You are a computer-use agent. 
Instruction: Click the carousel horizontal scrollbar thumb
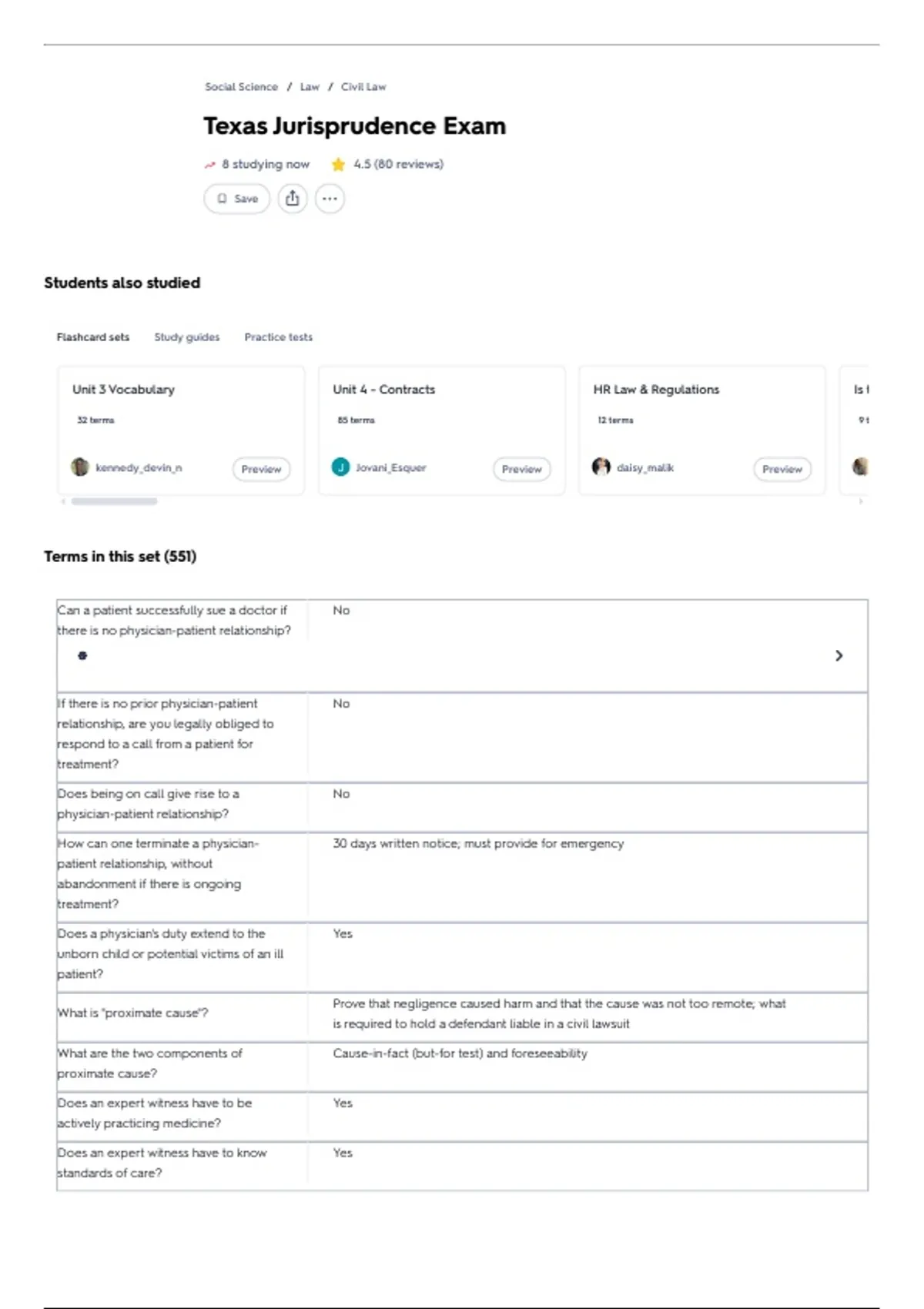(x=114, y=501)
